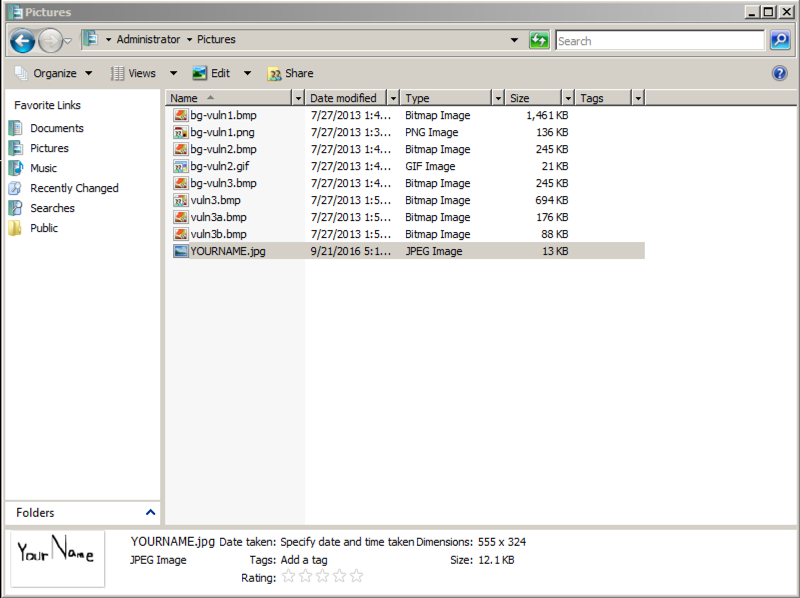Click the Public yellow folder icon

(x=16, y=228)
